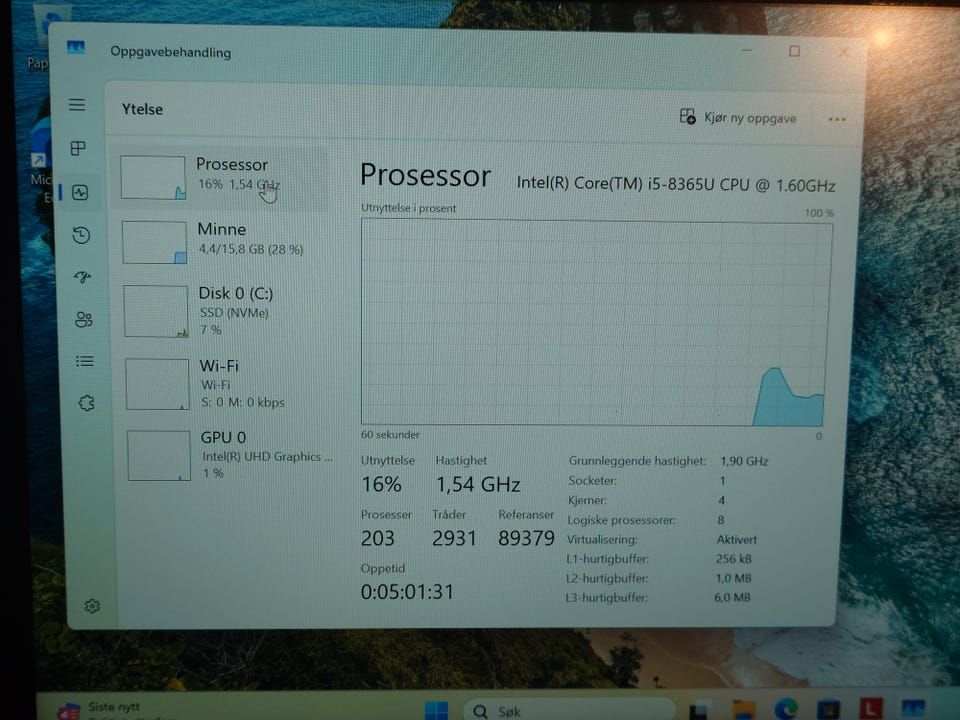Viewport: 960px width, 720px height.
Task: Open Microsoft Edge from the taskbar
Action: coord(786,709)
